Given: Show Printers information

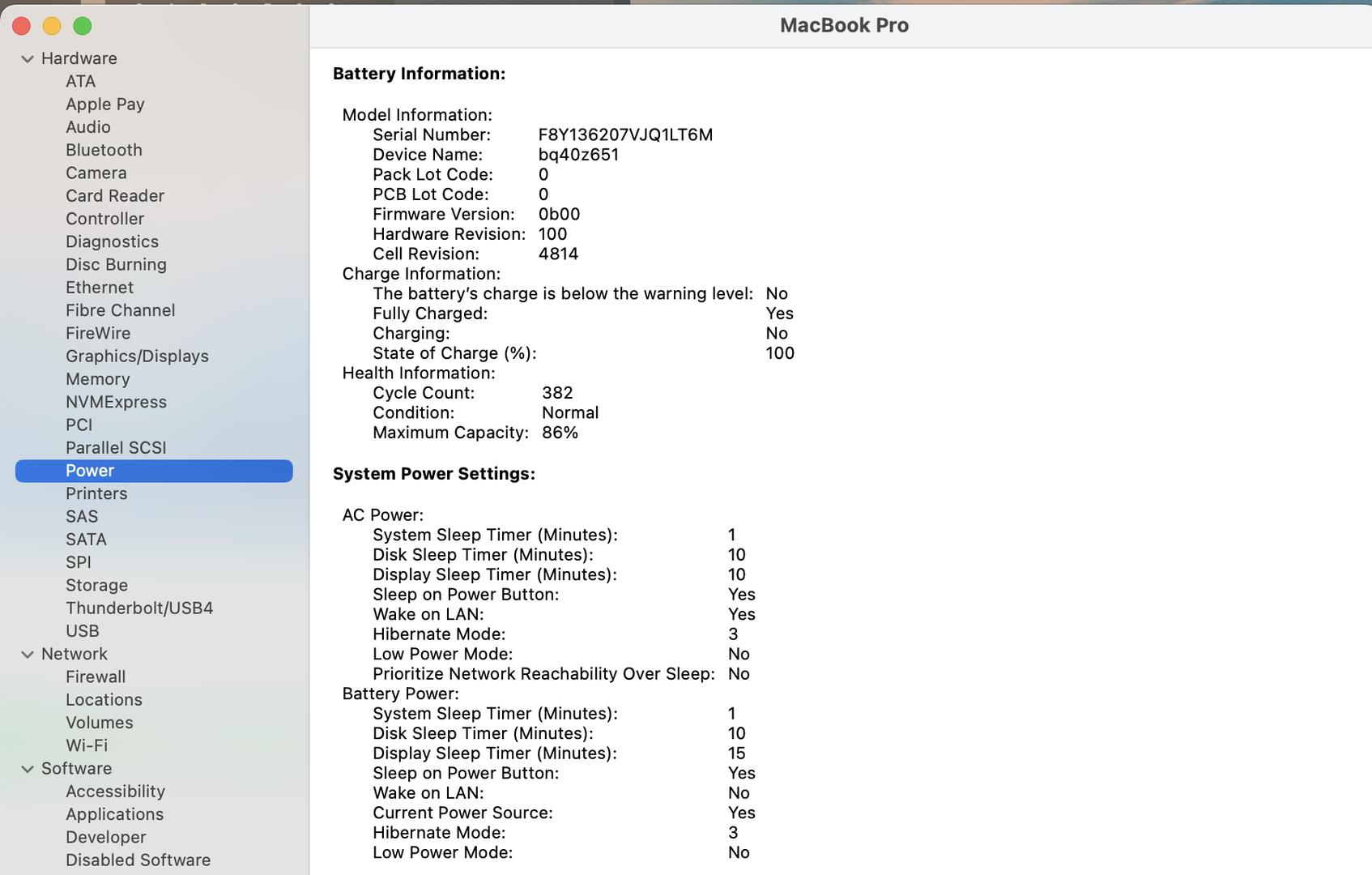Looking at the screenshot, I should coord(96,493).
